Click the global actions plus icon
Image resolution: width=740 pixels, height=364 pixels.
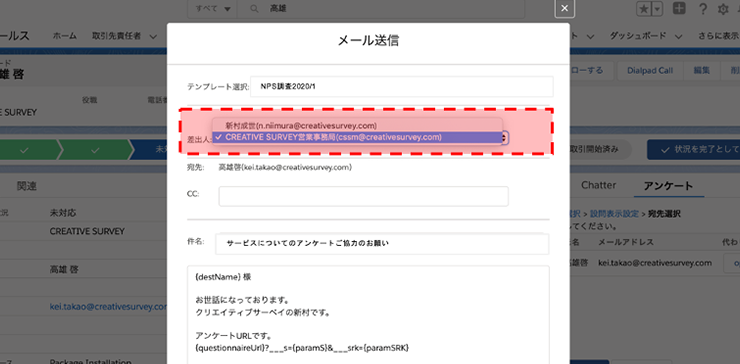pos(679,9)
